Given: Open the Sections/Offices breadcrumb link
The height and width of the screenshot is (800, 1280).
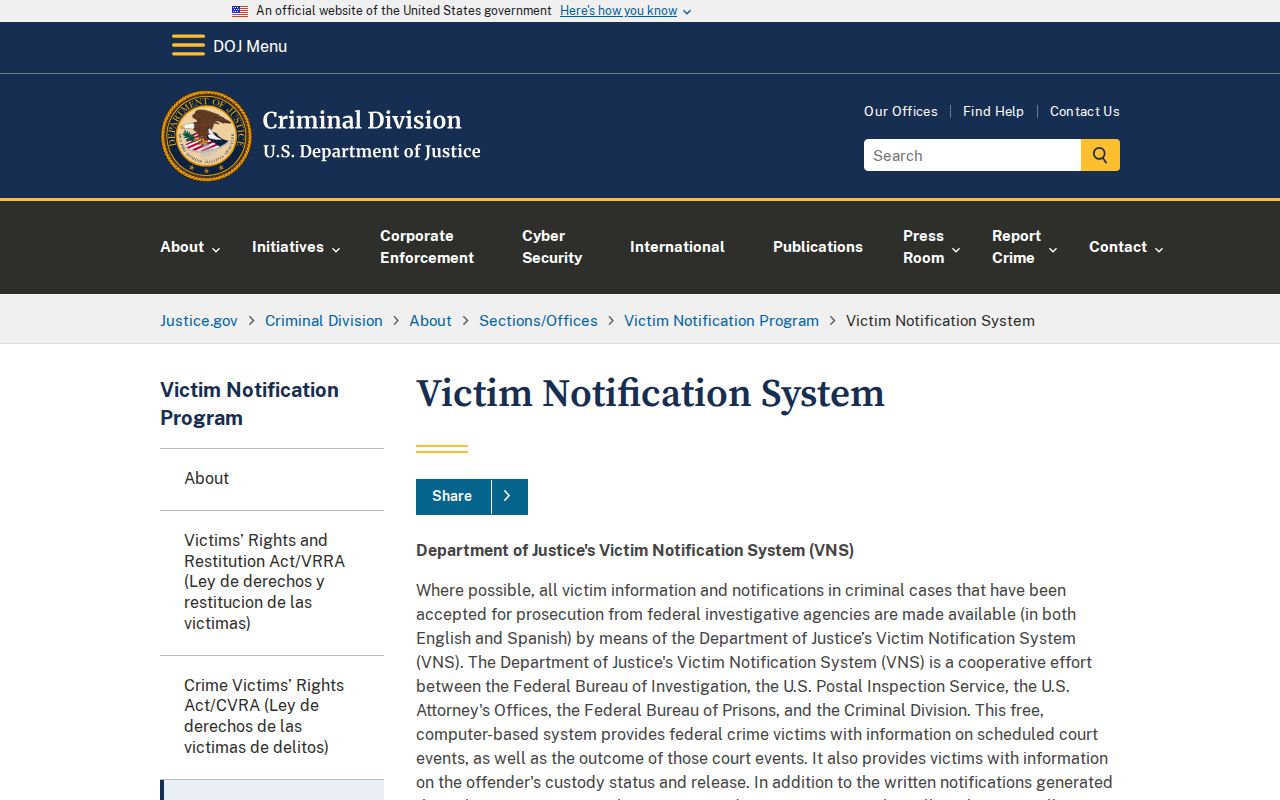Looking at the screenshot, I should pyautogui.click(x=538, y=321).
